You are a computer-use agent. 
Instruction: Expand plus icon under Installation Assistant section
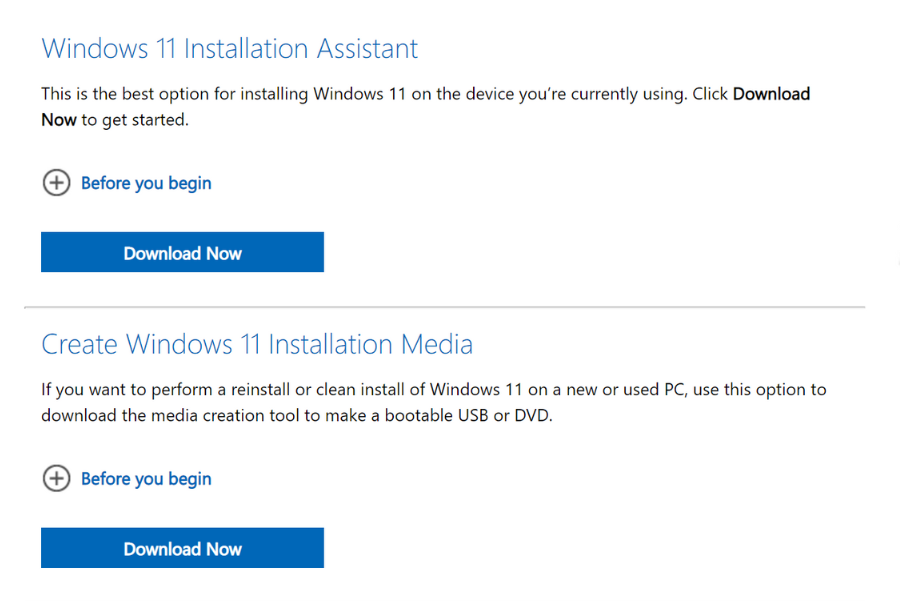pos(56,183)
